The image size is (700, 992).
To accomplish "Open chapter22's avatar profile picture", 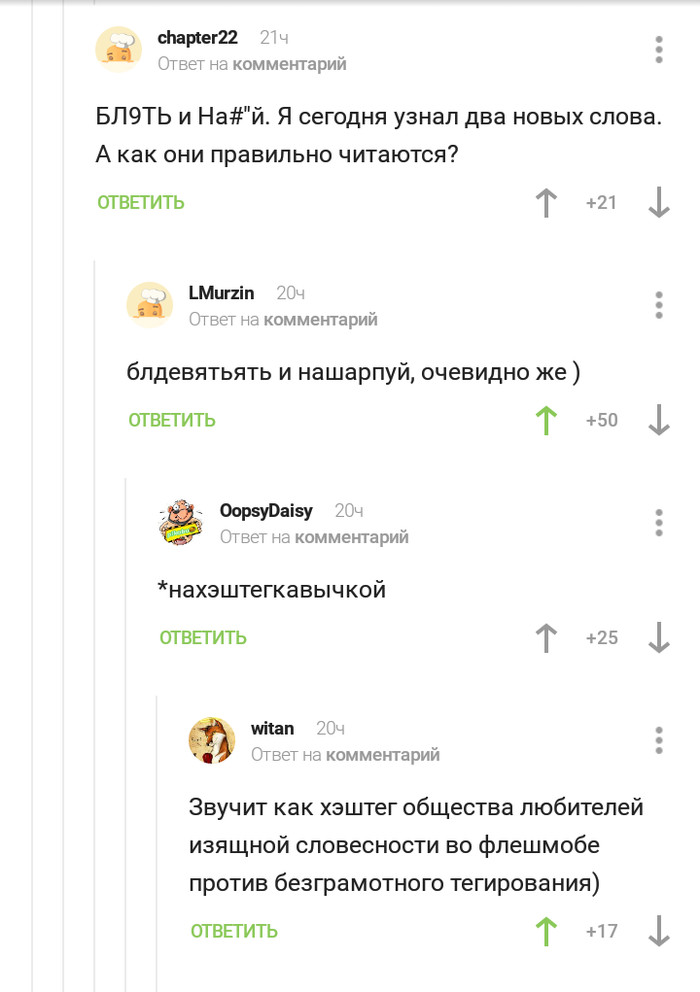I will (118, 49).
